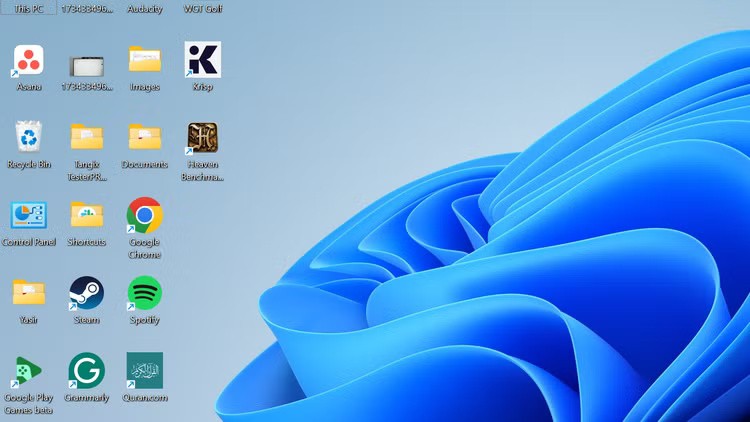This screenshot has height=422, width=750.
Task: Click the Documents folder icon
Action: click(145, 137)
